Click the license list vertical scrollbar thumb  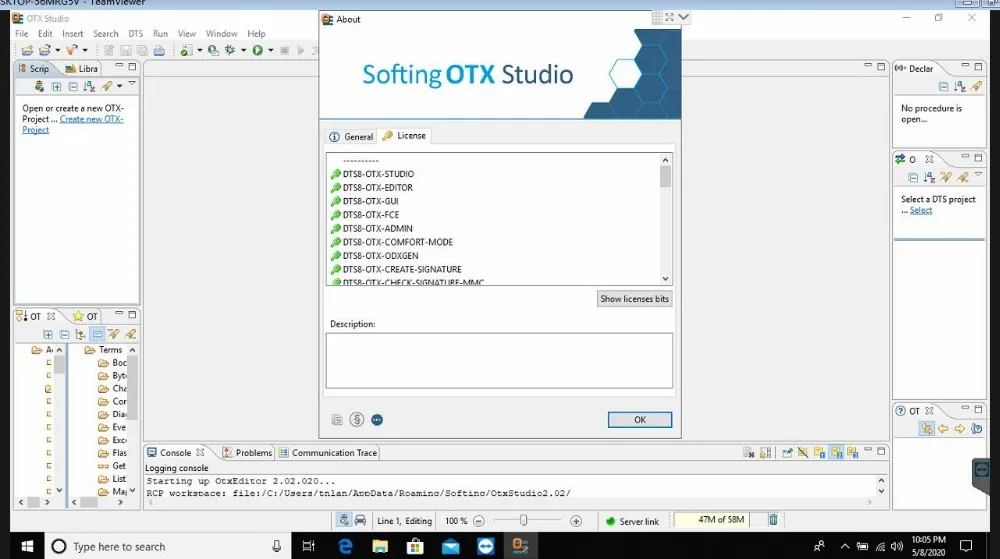pyautogui.click(x=665, y=177)
